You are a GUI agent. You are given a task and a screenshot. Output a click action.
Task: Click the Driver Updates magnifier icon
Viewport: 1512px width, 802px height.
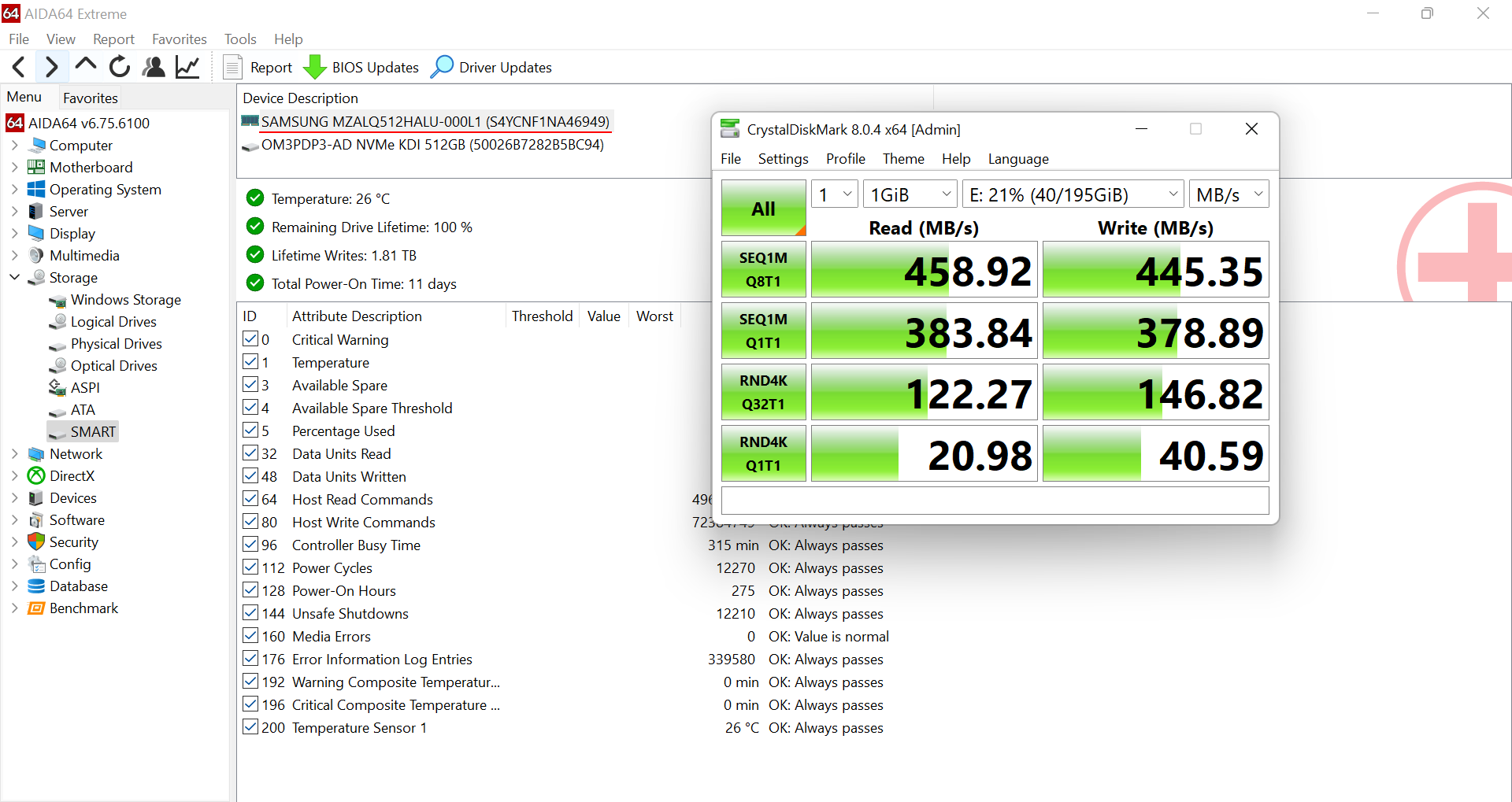coord(443,67)
